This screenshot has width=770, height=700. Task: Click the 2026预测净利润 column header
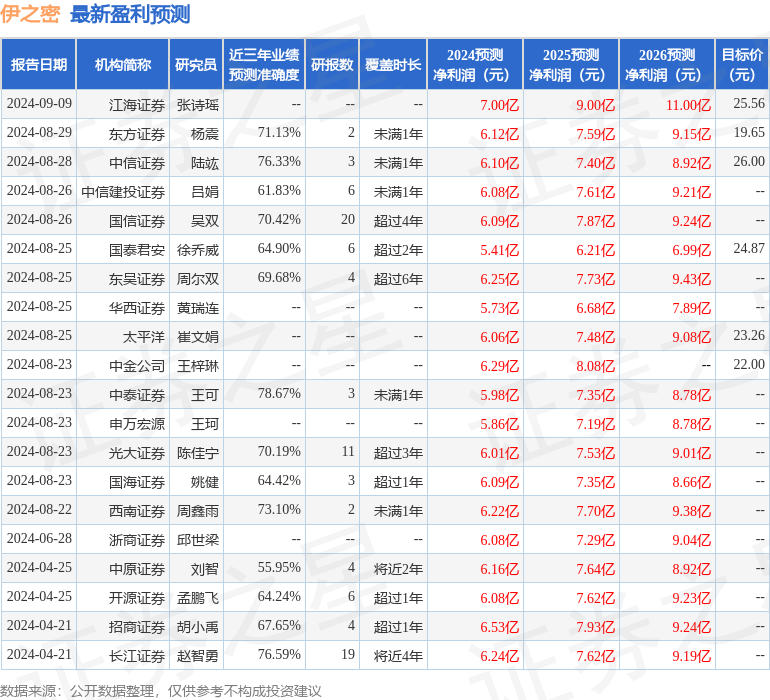tap(667, 64)
